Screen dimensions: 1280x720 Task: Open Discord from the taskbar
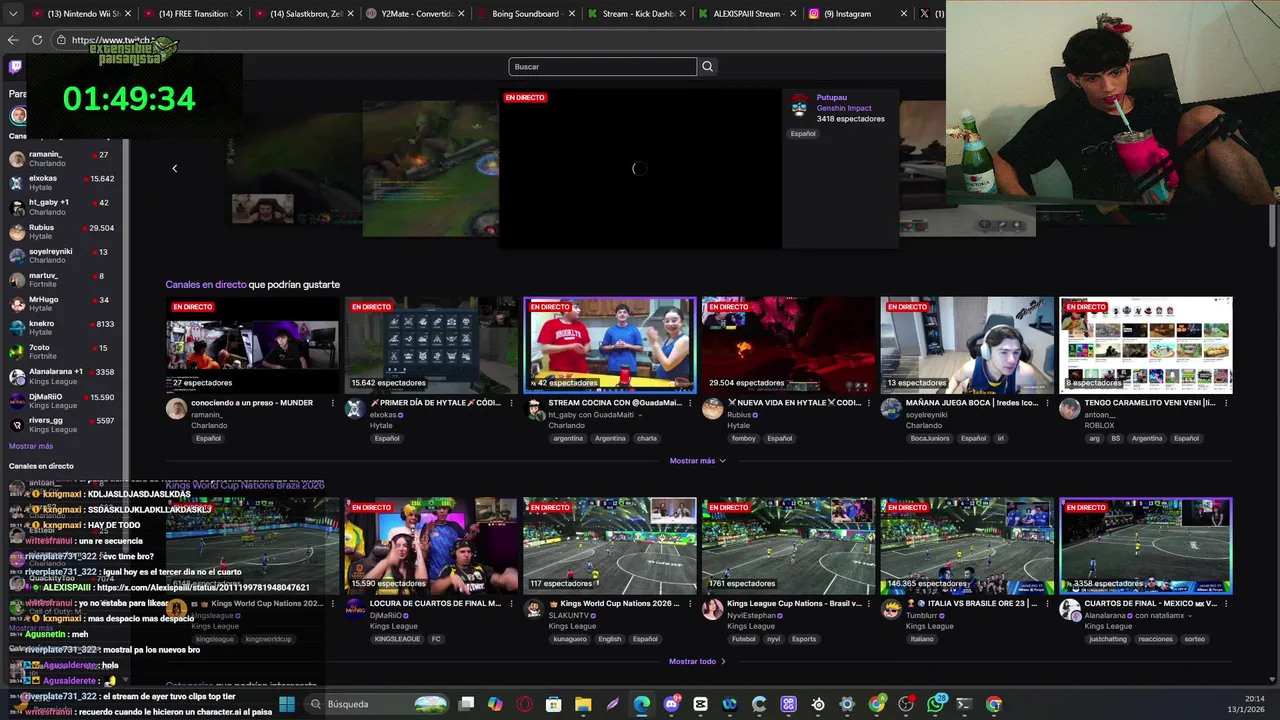[x=671, y=704]
